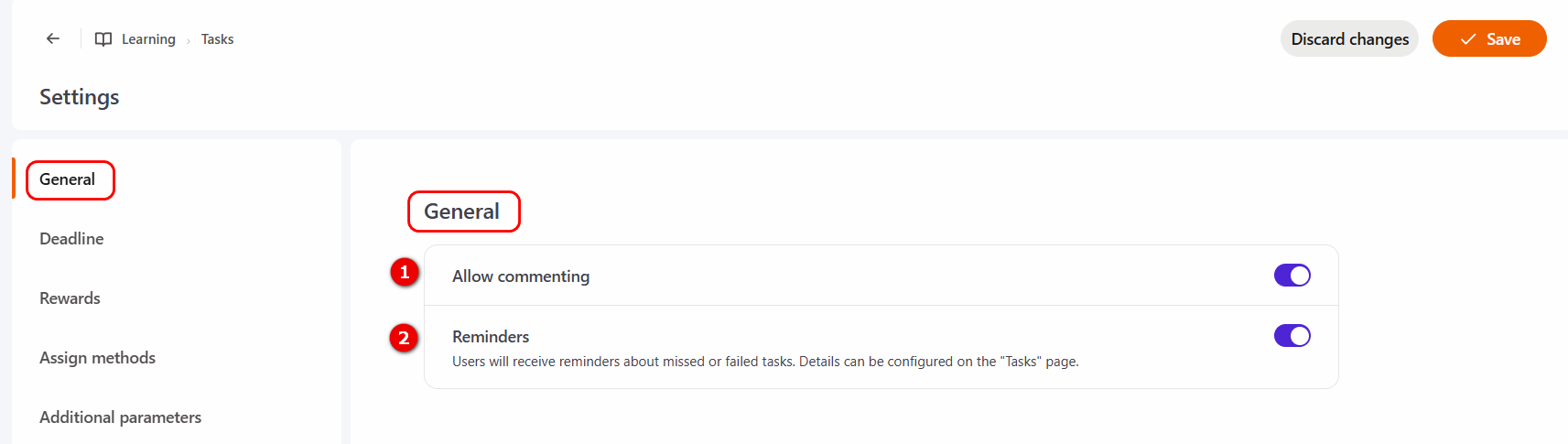Switch to the Deadline section

71,239
